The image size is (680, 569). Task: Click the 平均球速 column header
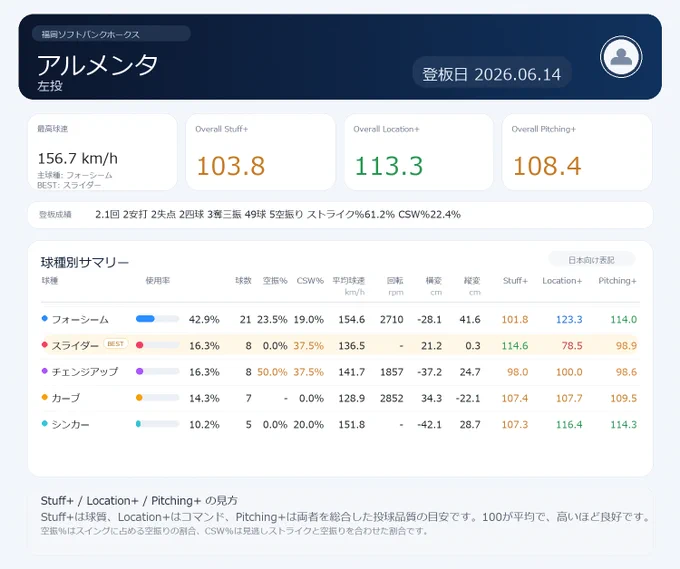point(349,281)
